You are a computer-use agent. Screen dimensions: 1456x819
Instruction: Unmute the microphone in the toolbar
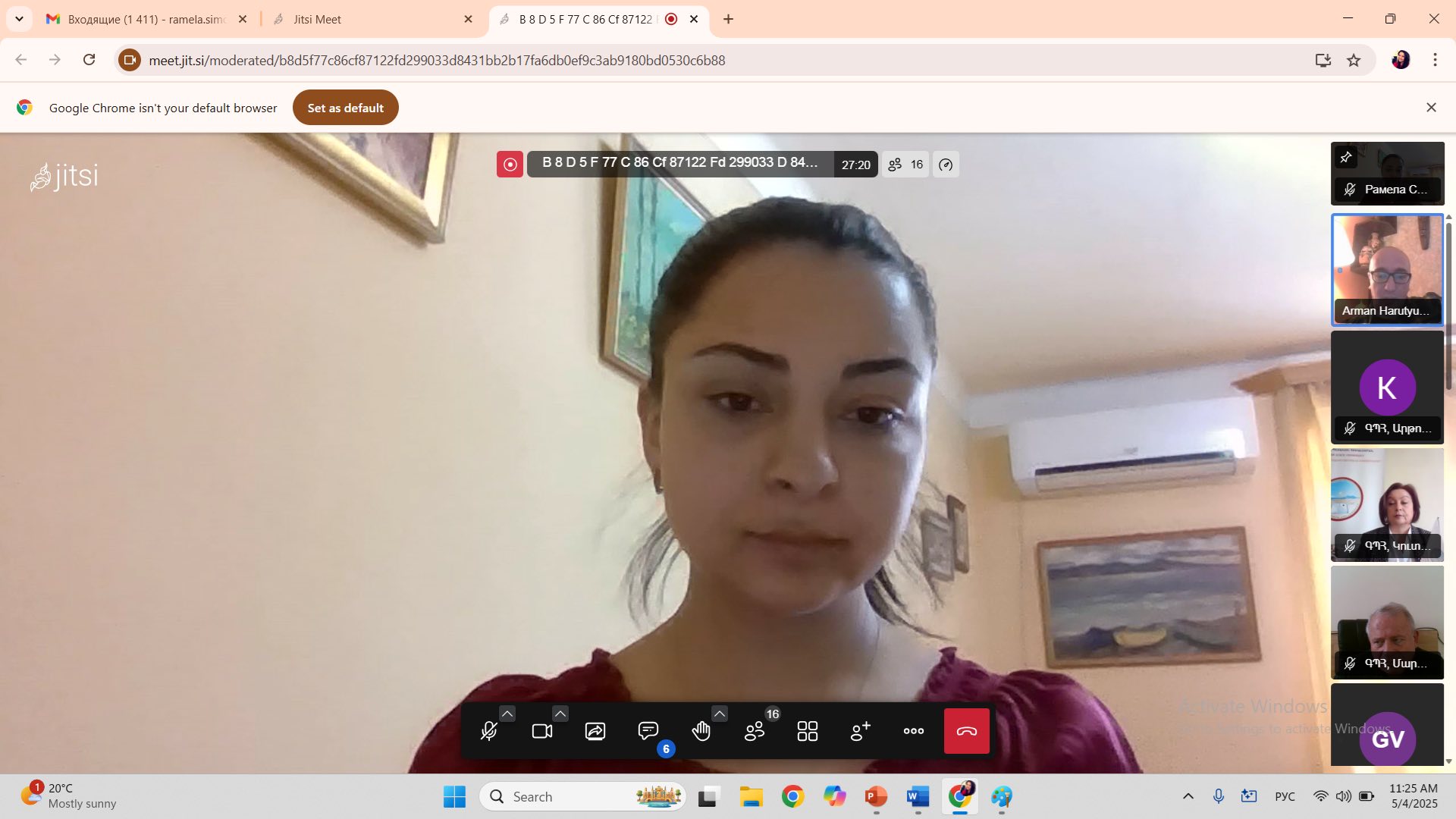point(489,731)
